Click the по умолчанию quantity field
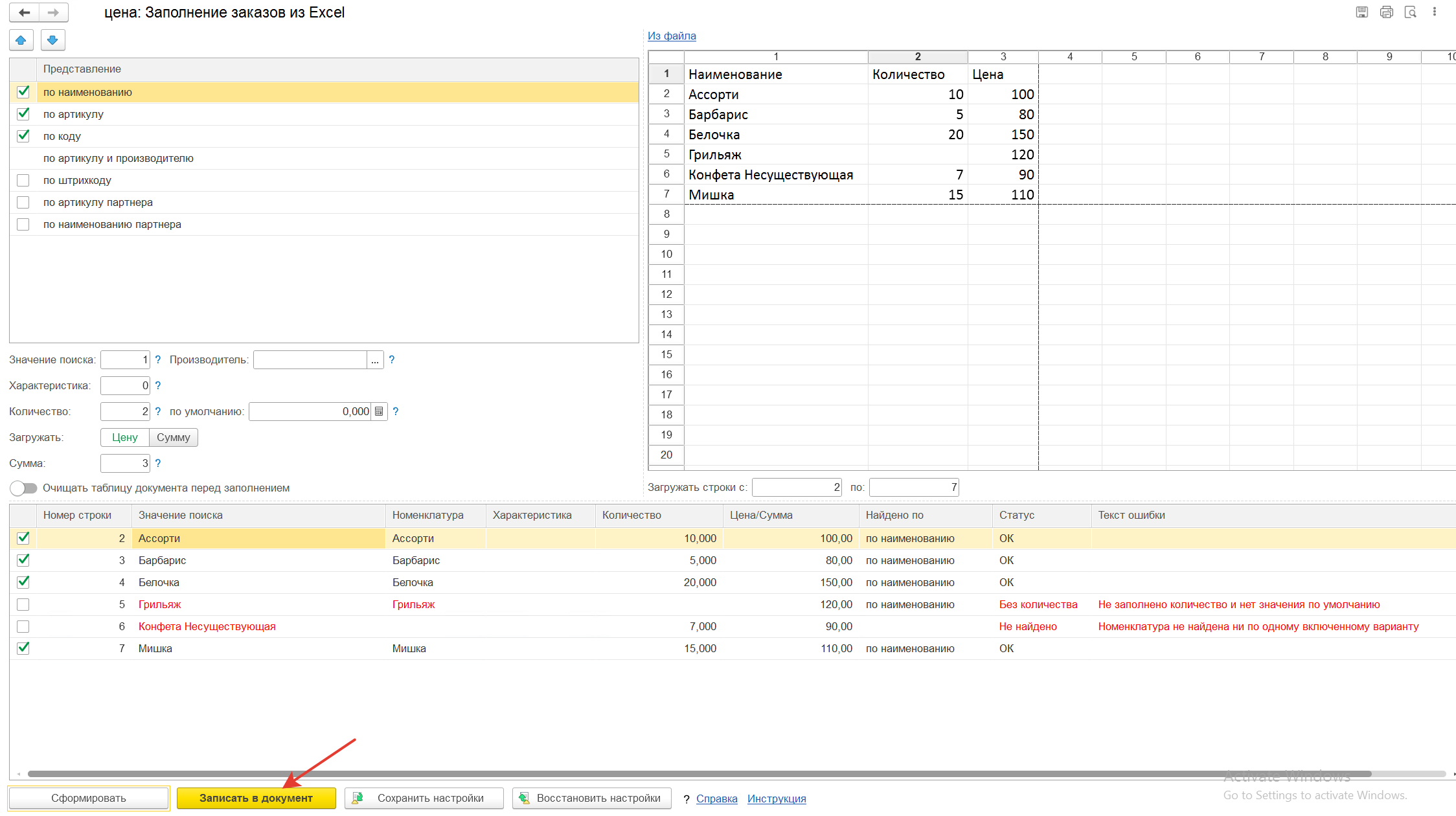The image size is (1456, 816). [310, 411]
